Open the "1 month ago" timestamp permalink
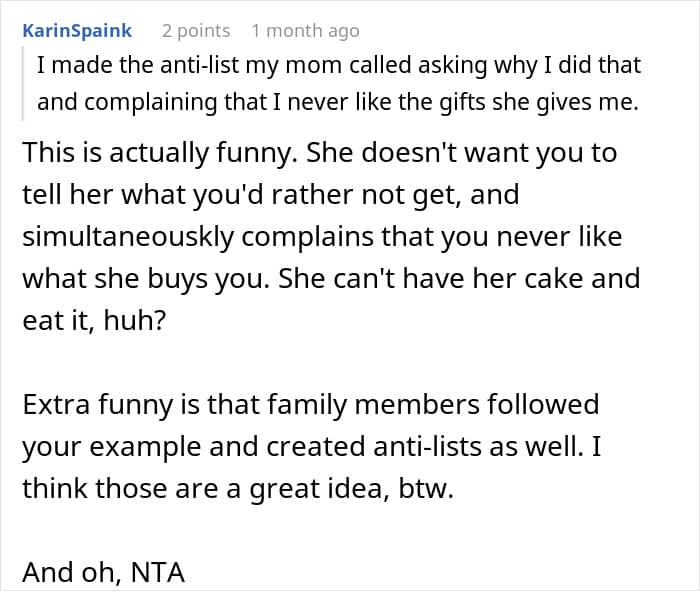The height and width of the screenshot is (591, 700). coord(305,31)
